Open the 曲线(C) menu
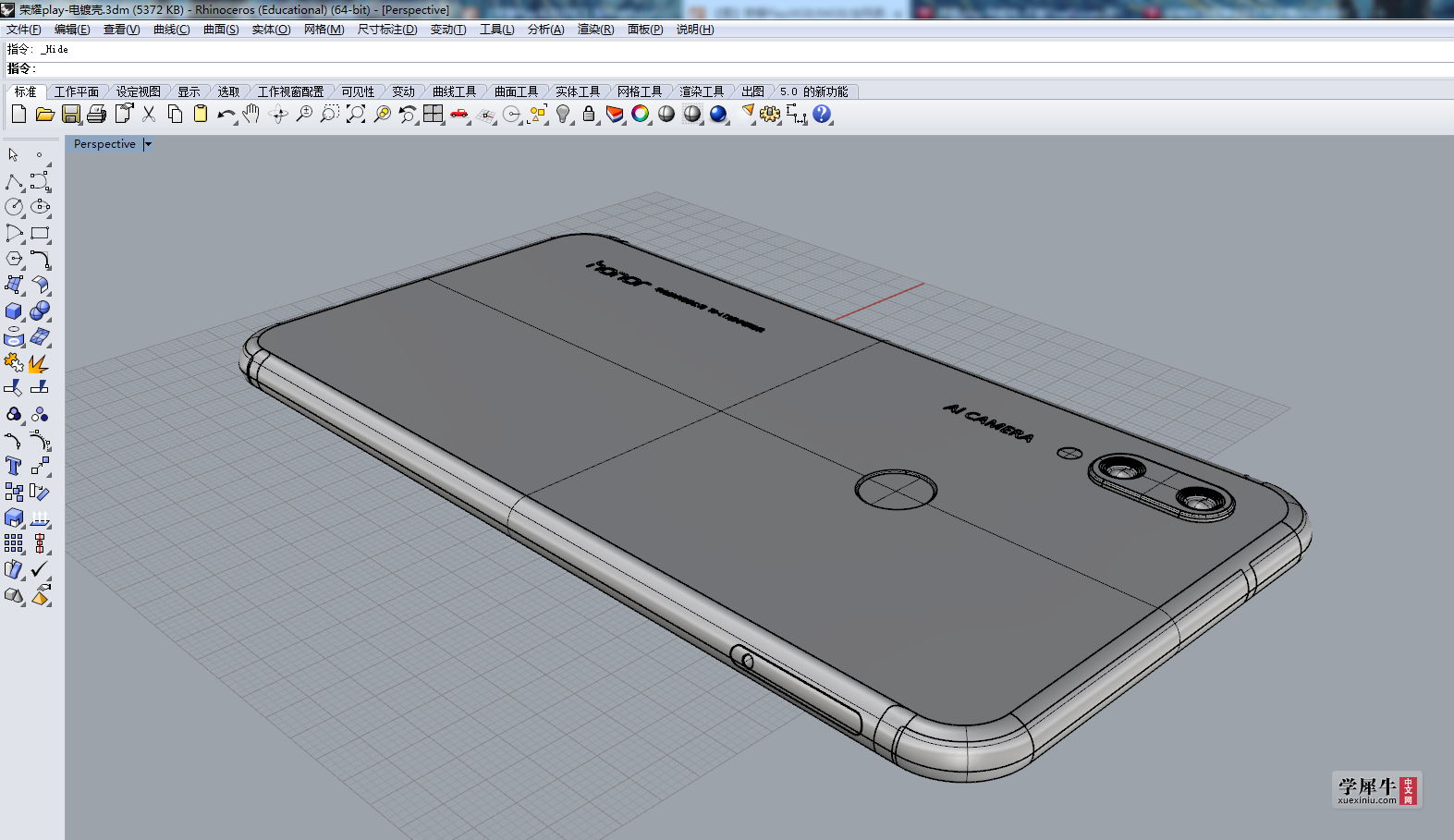This screenshot has height=840, width=1454. point(172,30)
